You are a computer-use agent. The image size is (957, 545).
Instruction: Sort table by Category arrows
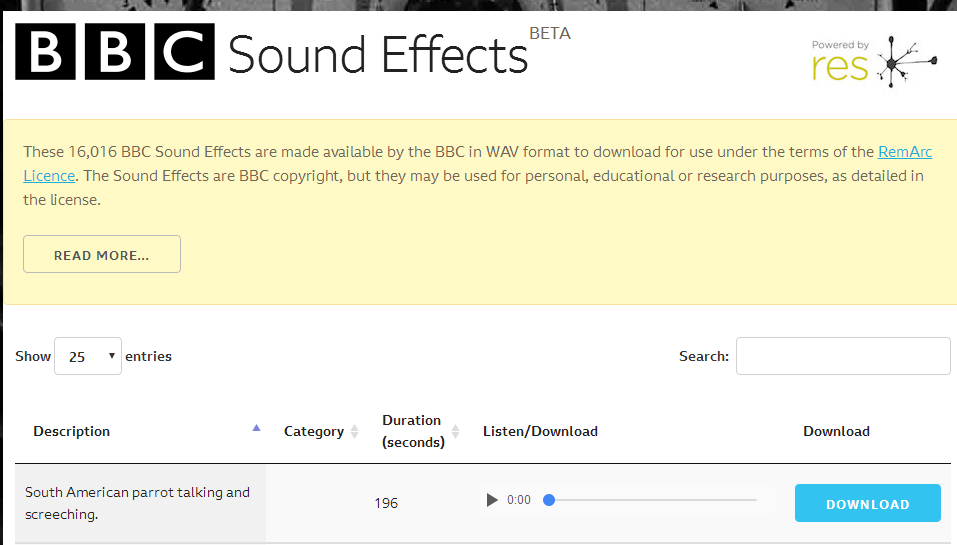click(354, 431)
